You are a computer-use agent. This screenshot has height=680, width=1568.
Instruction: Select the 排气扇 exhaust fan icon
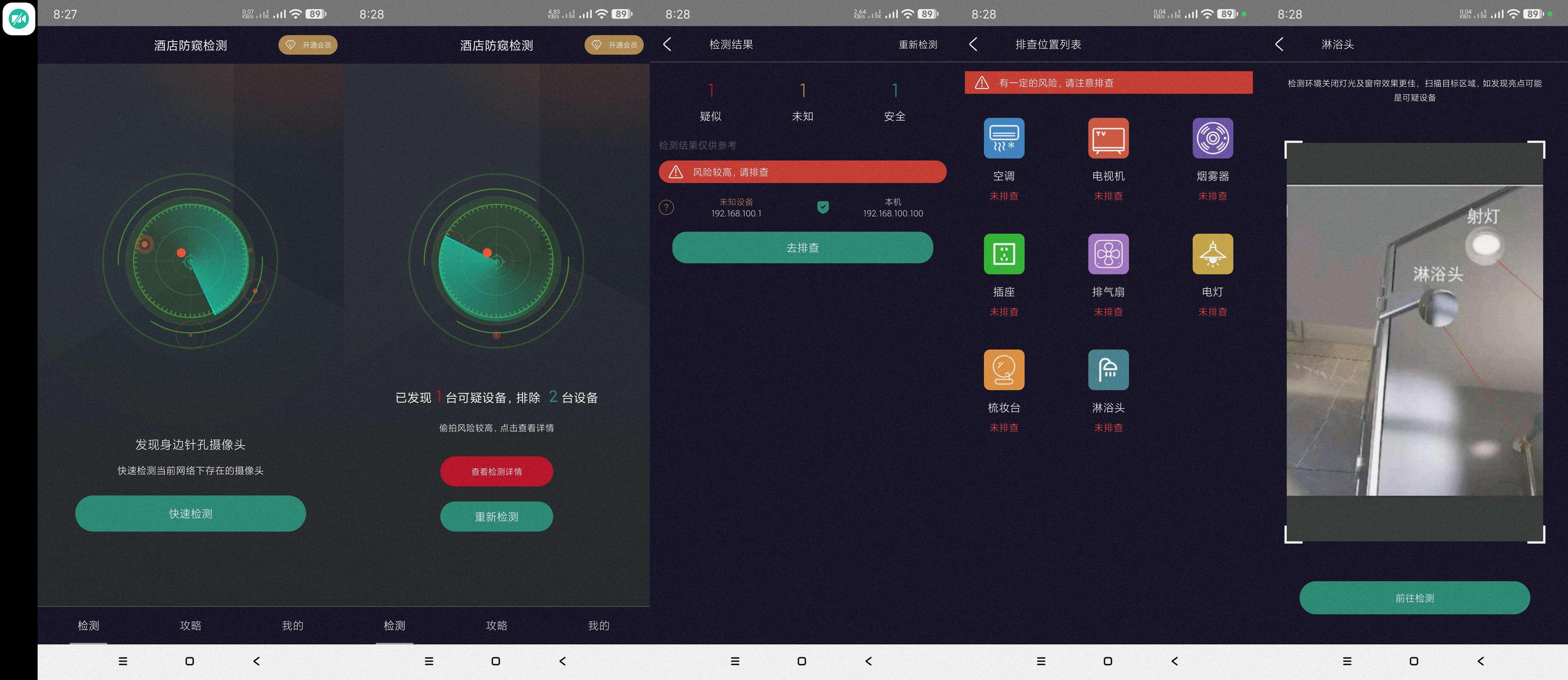click(1108, 254)
